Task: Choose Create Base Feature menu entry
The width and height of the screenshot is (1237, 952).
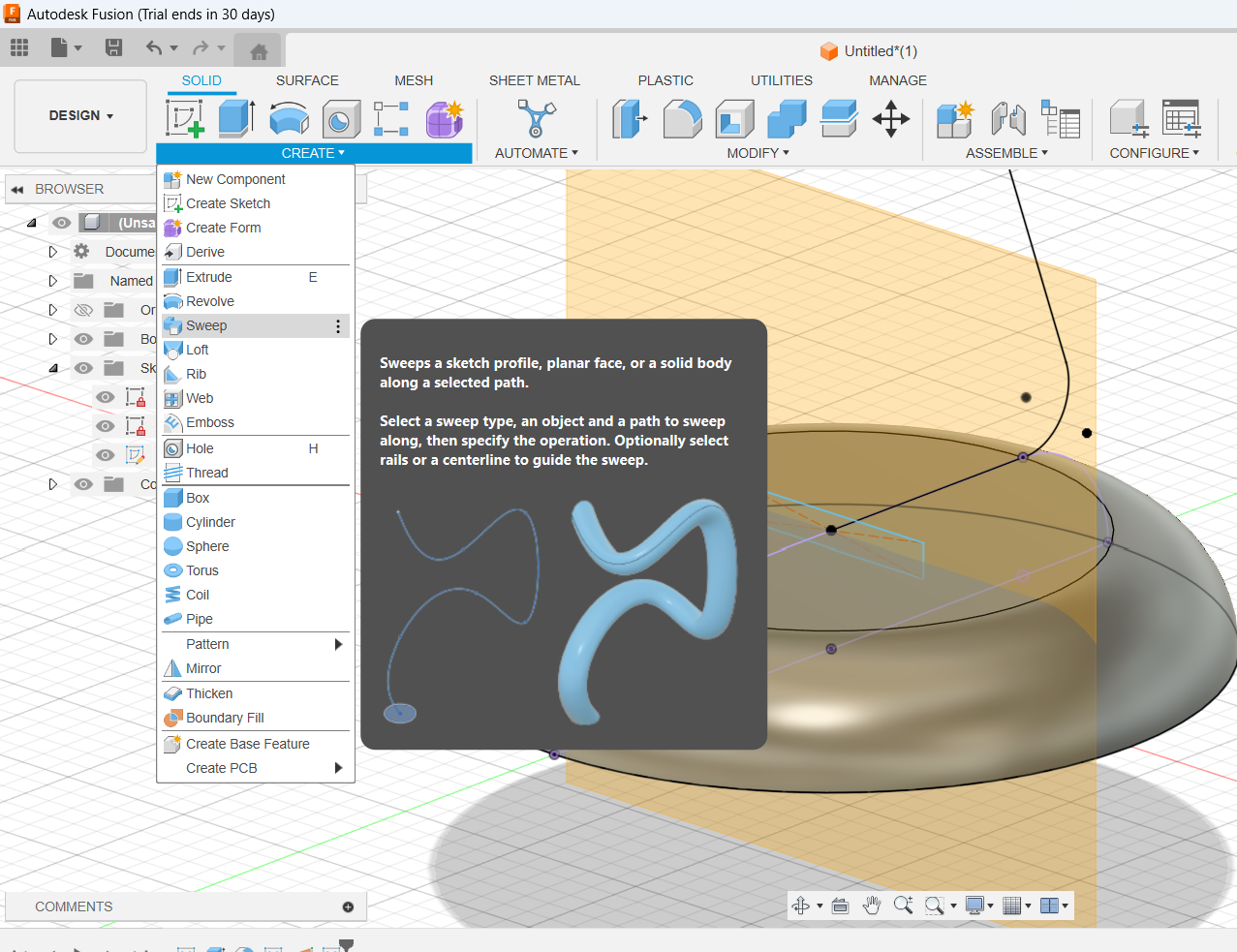Action: [256, 744]
